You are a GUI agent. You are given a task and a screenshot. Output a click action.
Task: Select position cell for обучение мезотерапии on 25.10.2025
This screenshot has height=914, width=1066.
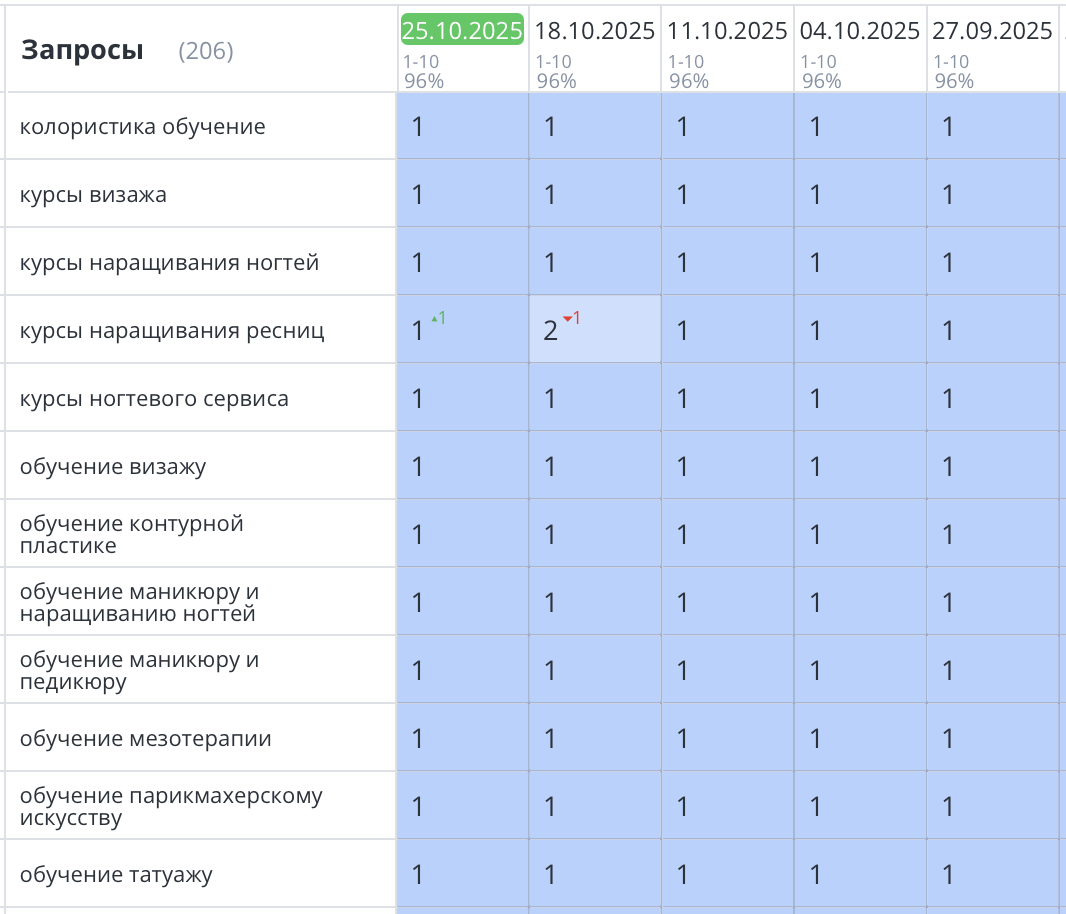tap(462, 738)
